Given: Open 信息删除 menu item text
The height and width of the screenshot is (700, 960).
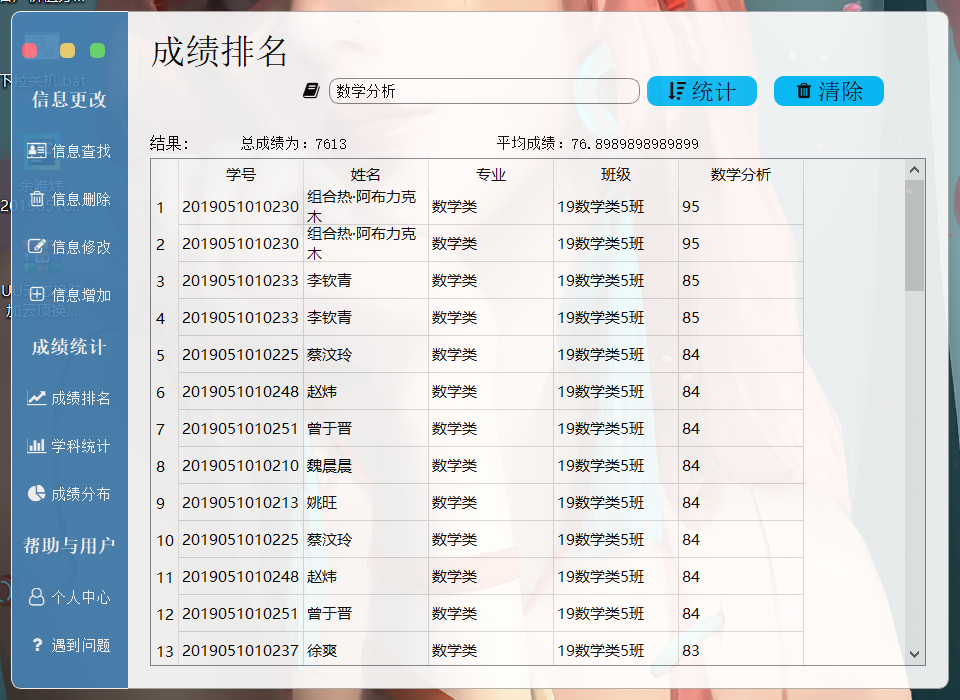Looking at the screenshot, I should coord(81,199).
